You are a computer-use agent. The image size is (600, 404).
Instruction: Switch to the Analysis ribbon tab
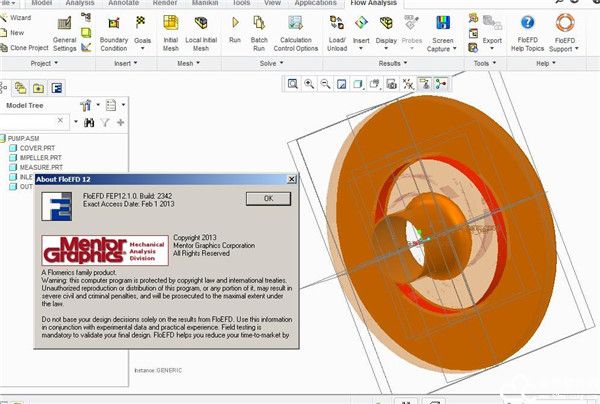79,4
